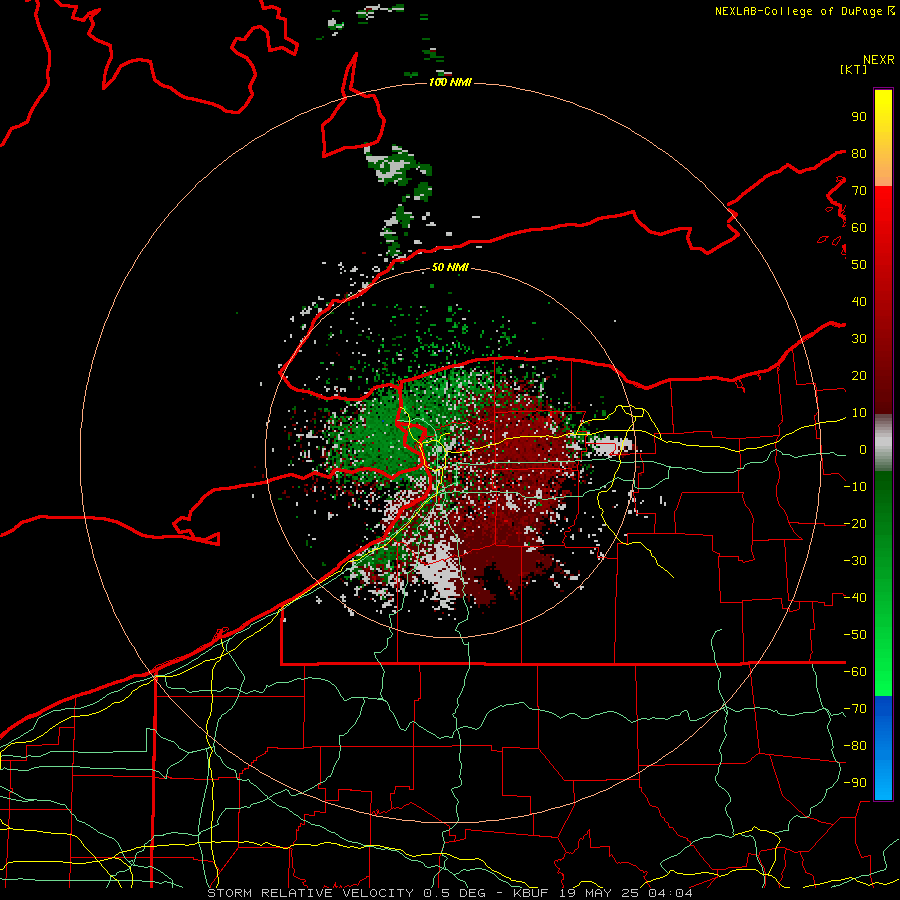Viewport: 900px width, 900px height.
Task: Click the 20 value on velocity scale
Action: (x=859, y=375)
